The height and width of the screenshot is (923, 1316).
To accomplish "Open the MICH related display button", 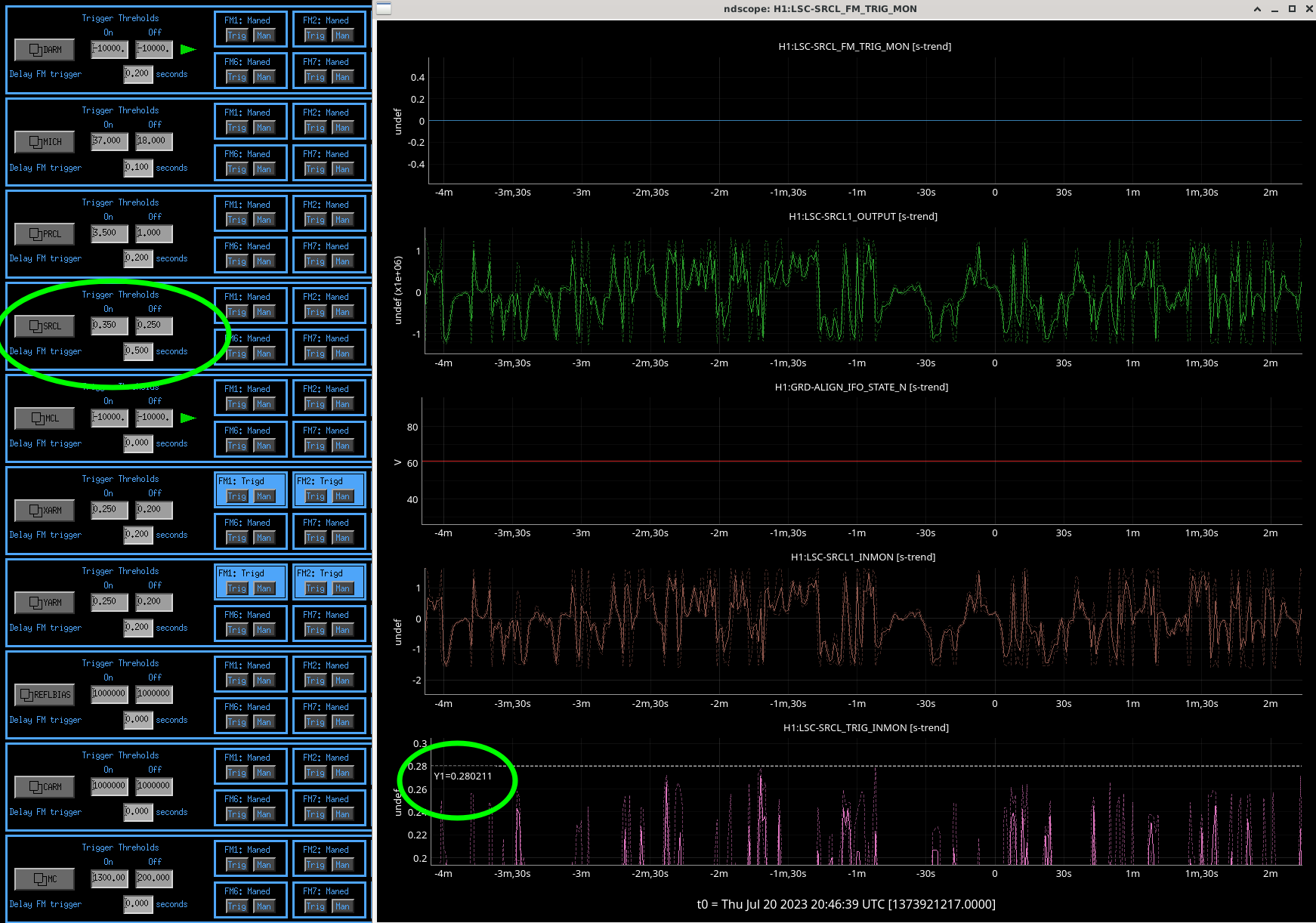I will [x=45, y=142].
